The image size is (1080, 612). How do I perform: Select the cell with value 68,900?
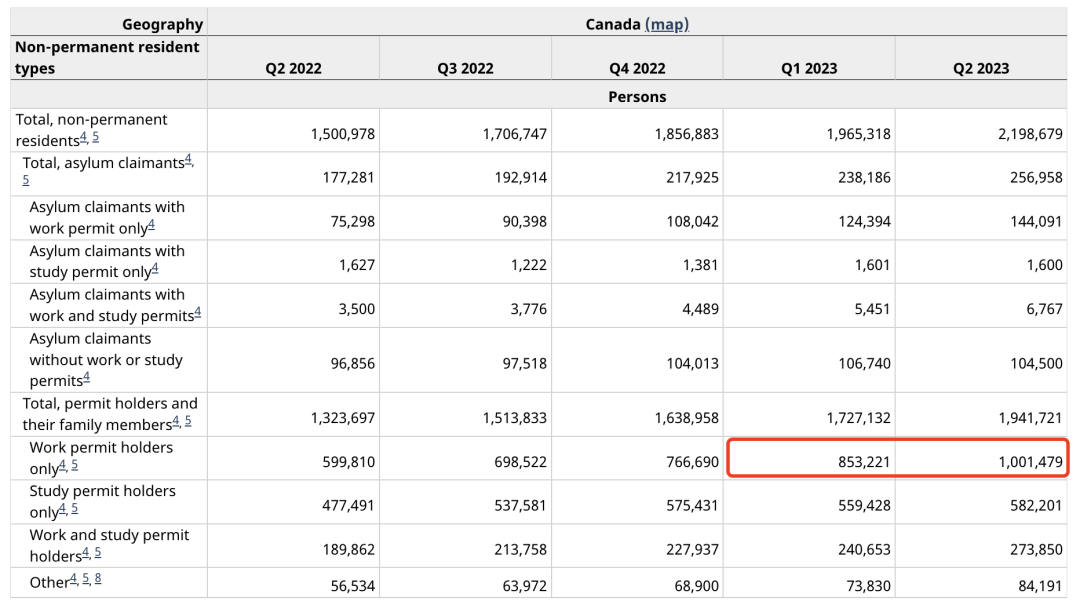(637, 582)
